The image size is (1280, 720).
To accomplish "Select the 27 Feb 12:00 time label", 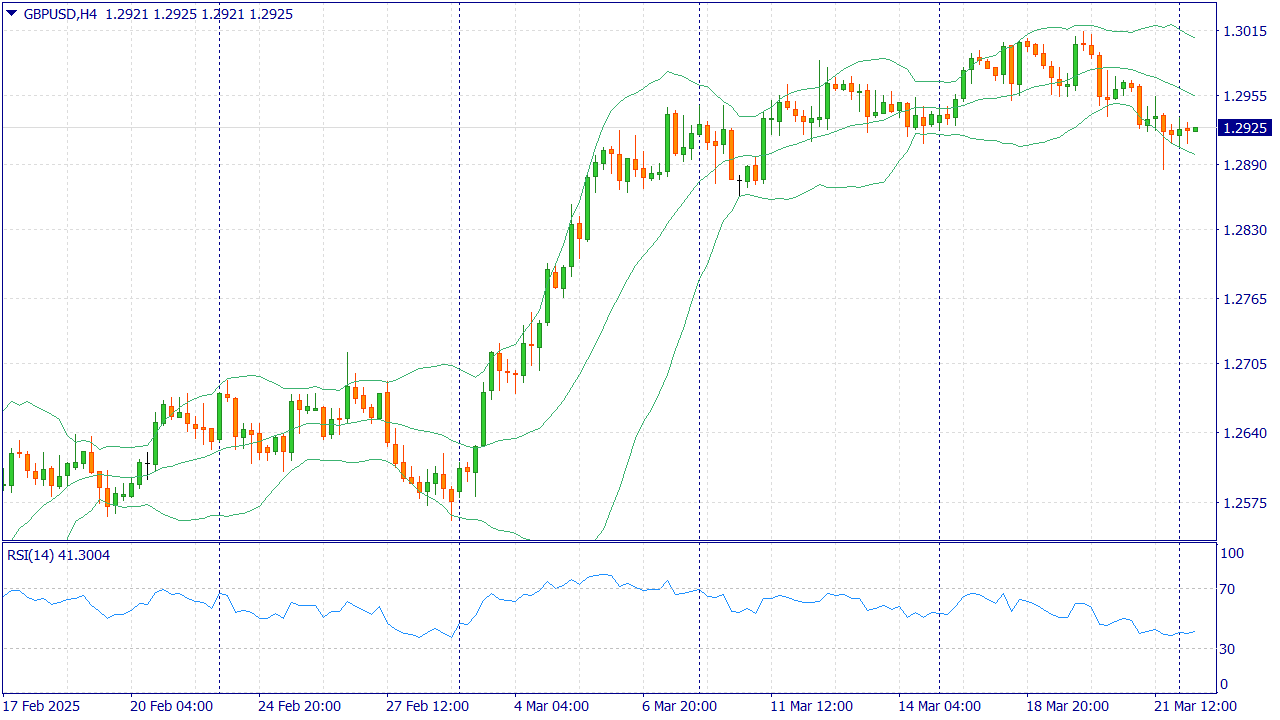I will [427, 706].
